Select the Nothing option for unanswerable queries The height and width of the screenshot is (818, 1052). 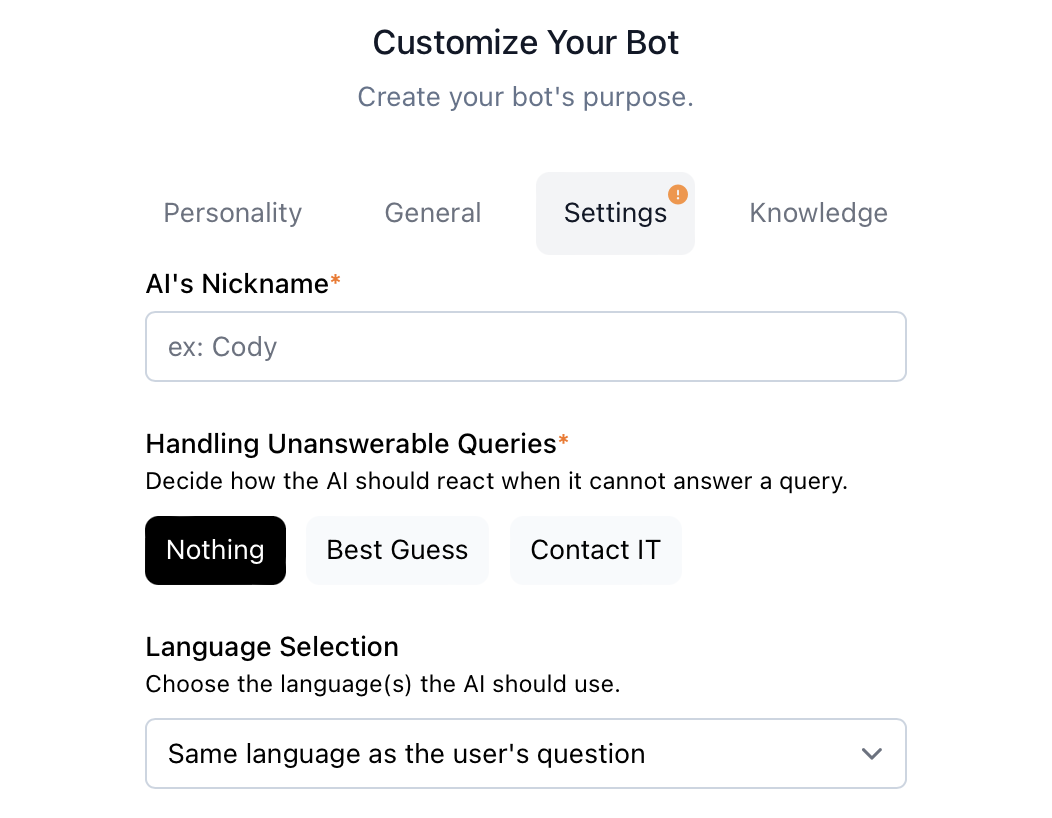215,550
